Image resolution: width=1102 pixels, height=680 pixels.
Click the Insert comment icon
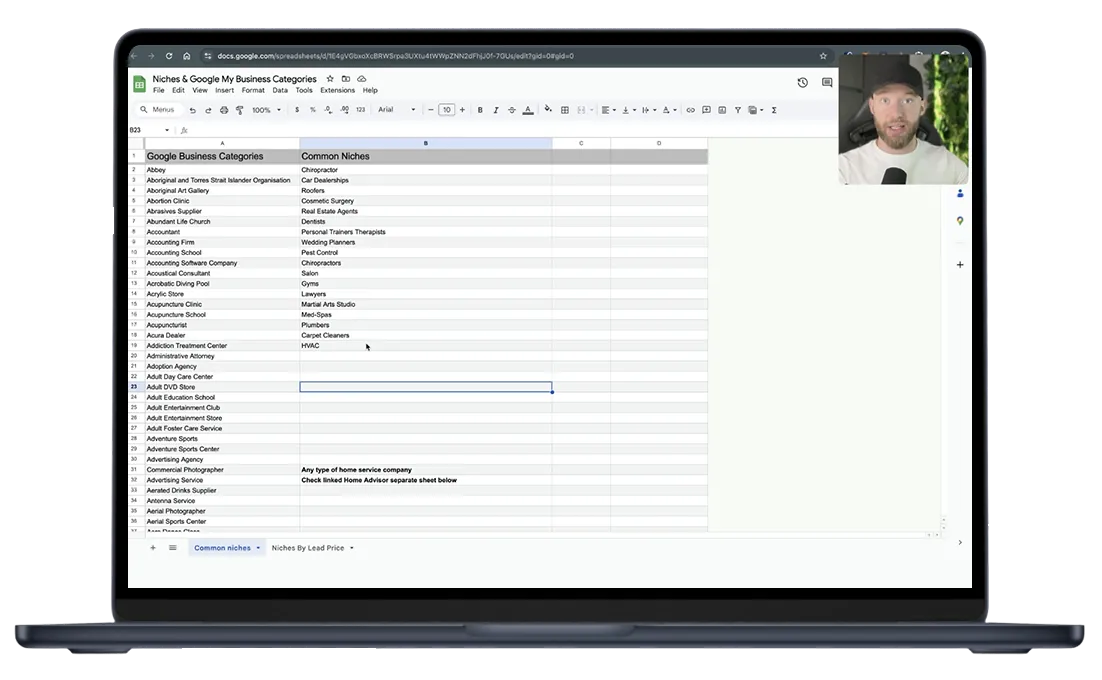click(x=706, y=110)
